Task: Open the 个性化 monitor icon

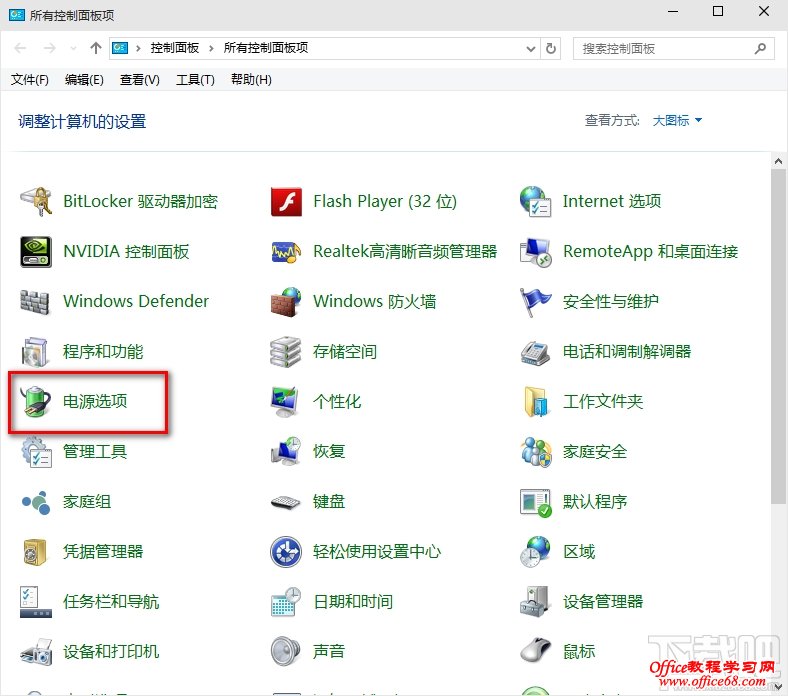Action: click(x=285, y=402)
